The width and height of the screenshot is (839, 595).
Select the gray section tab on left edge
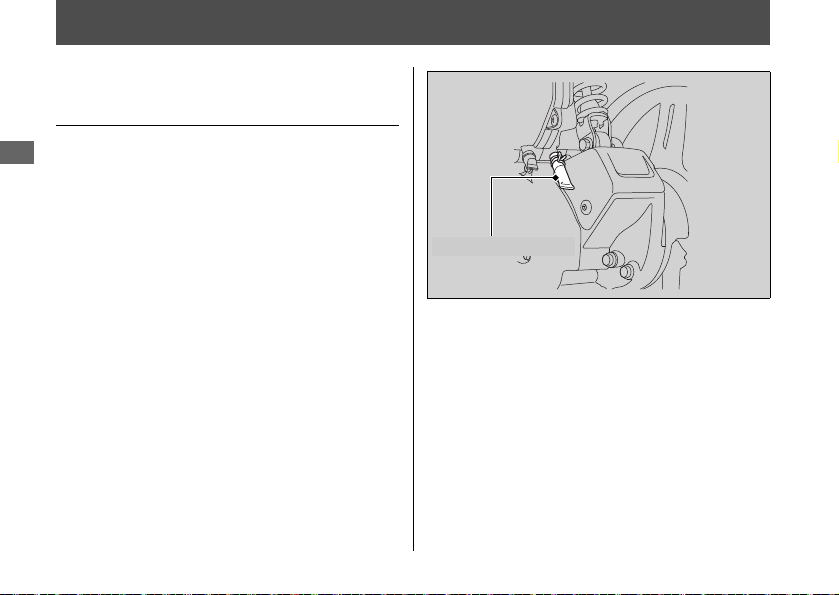coord(17,152)
